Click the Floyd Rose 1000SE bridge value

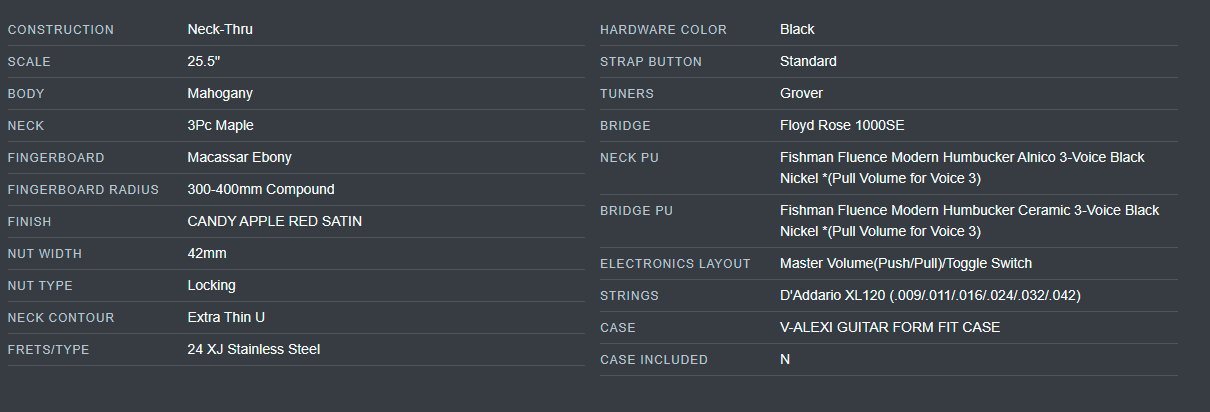point(842,125)
